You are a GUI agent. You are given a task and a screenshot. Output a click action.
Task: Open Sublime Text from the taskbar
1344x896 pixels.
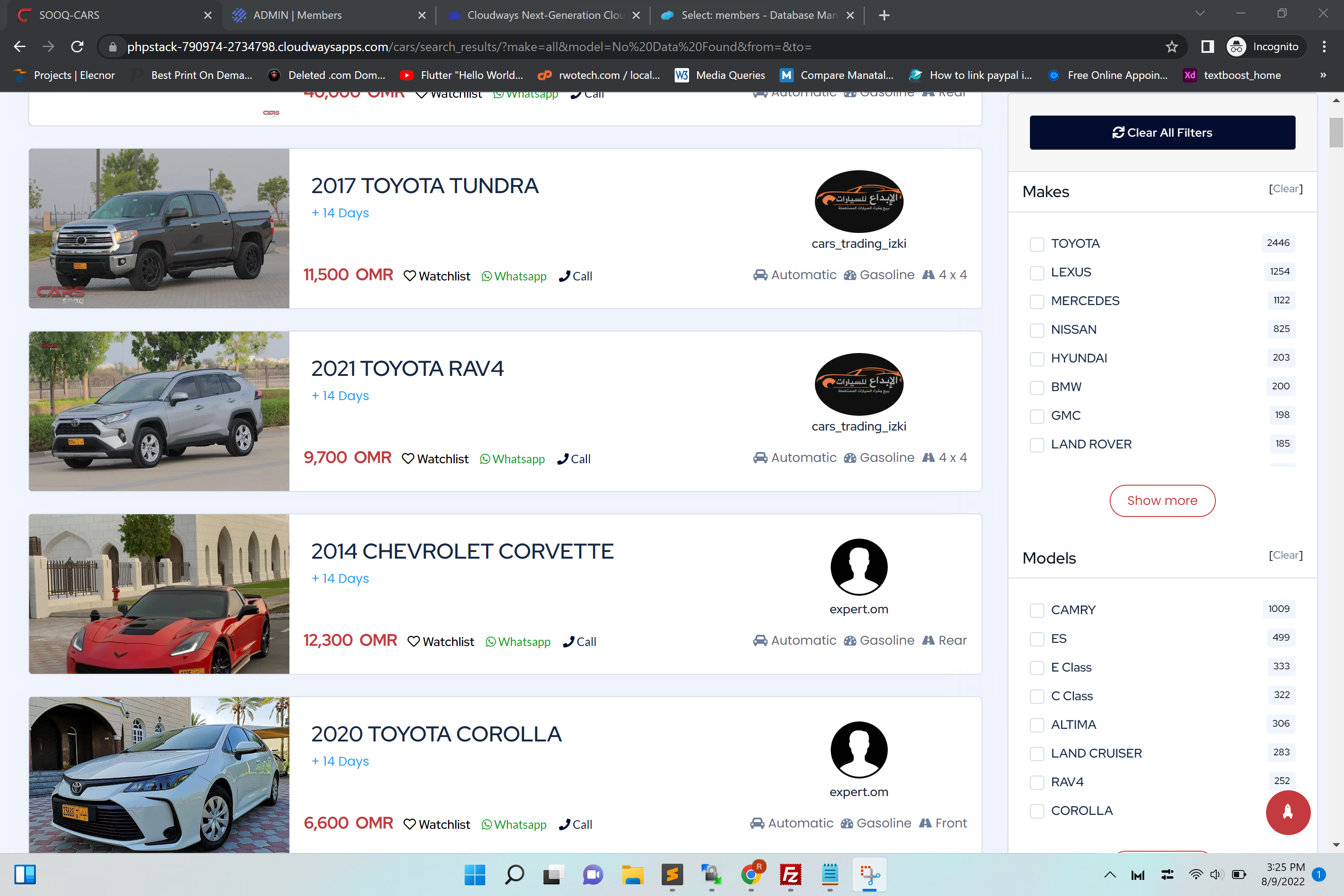click(x=672, y=875)
